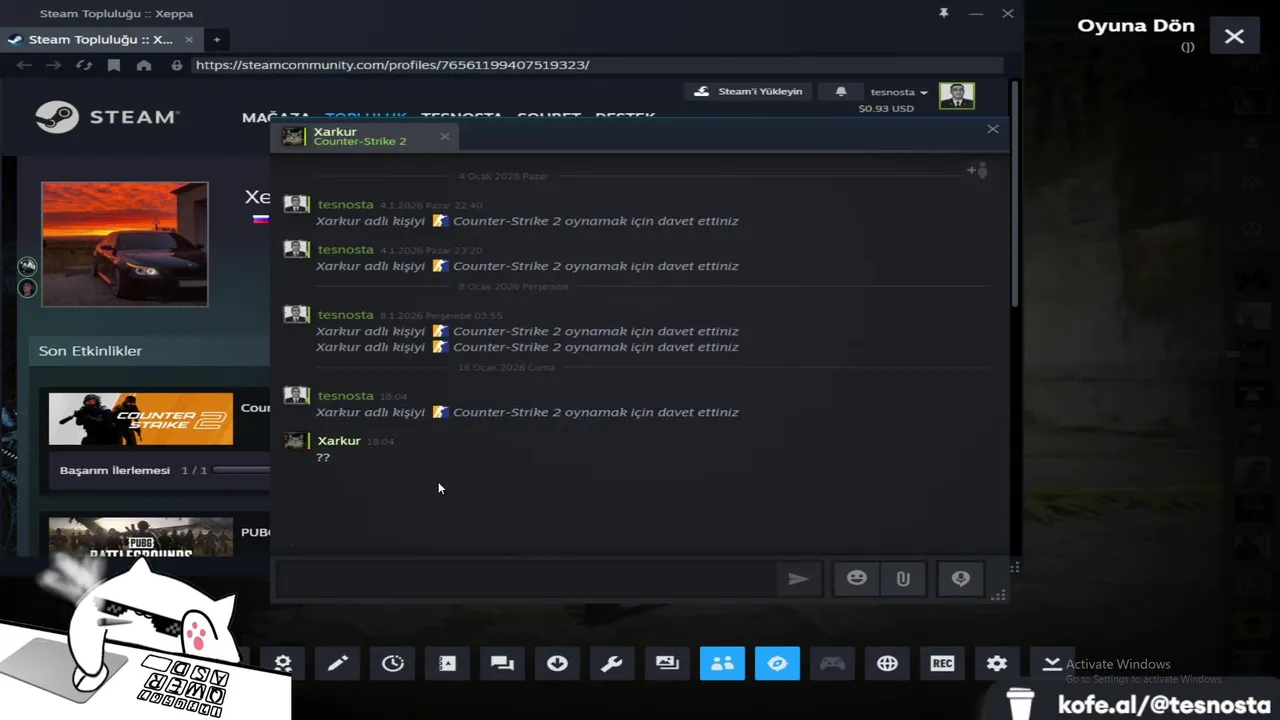The width and height of the screenshot is (1280, 720).
Task: Click the top badge icon beside profile picture
Action: [27, 266]
